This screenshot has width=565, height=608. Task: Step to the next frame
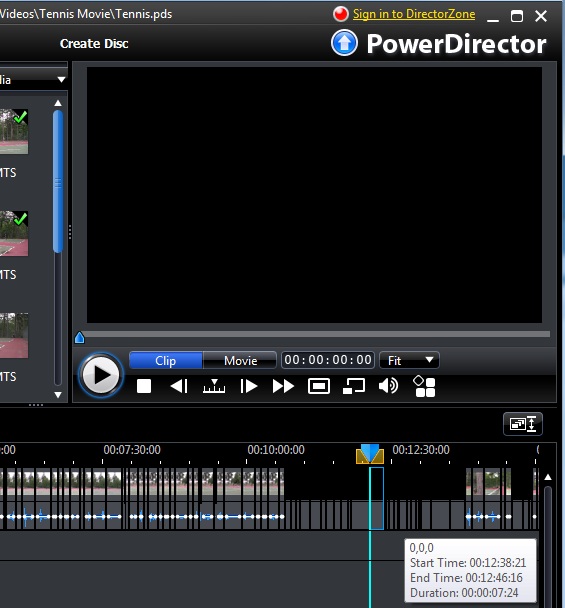pyautogui.click(x=249, y=386)
